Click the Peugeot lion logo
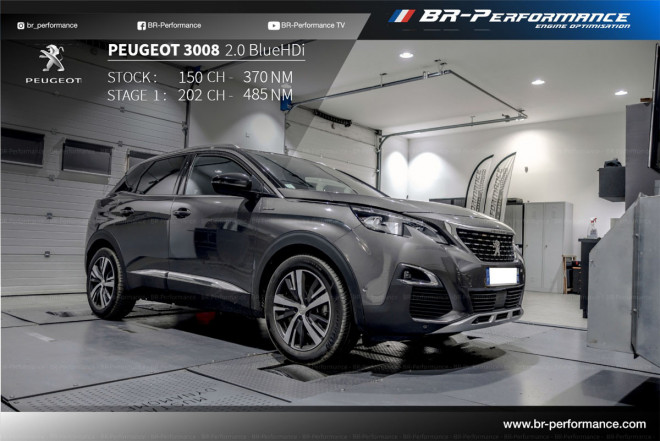660x441 pixels. click(51, 59)
